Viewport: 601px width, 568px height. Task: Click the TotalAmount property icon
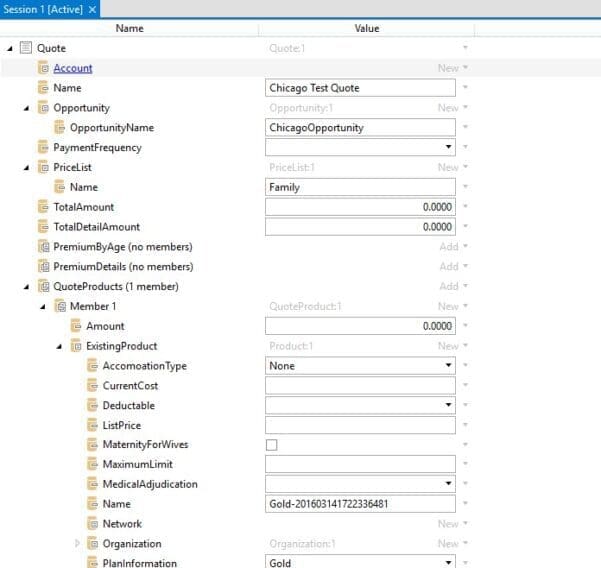[43, 207]
